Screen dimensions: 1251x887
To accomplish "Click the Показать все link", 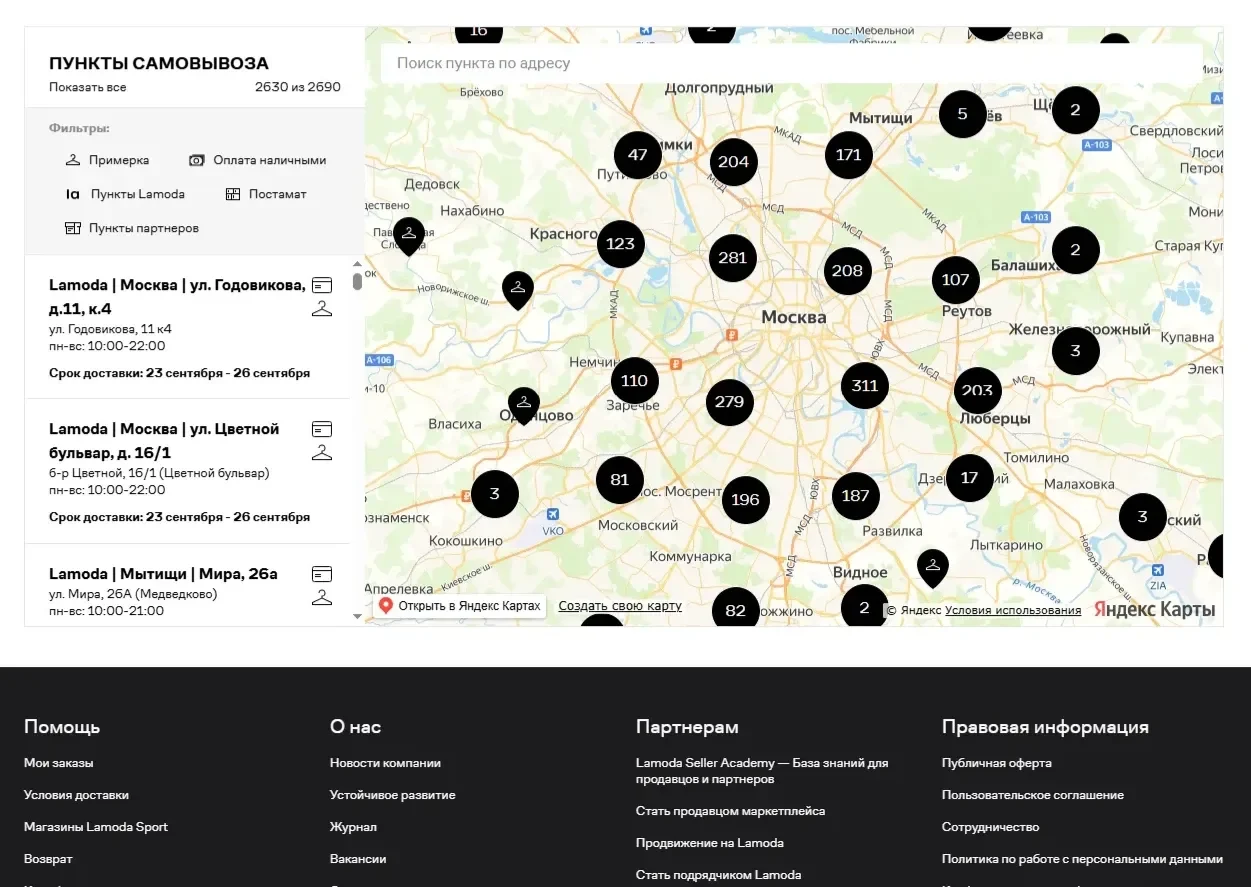I will click(88, 87).
